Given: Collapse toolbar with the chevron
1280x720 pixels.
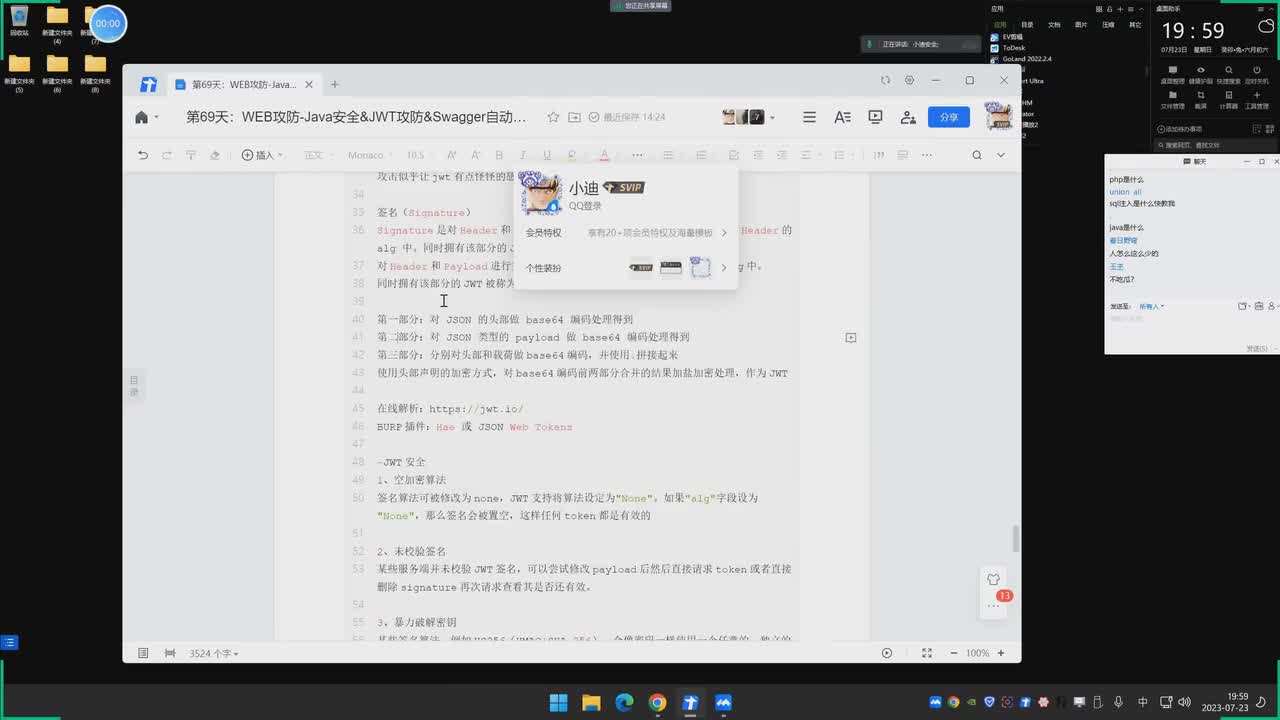Looking at the screenshot, I should click(1001, 155).
